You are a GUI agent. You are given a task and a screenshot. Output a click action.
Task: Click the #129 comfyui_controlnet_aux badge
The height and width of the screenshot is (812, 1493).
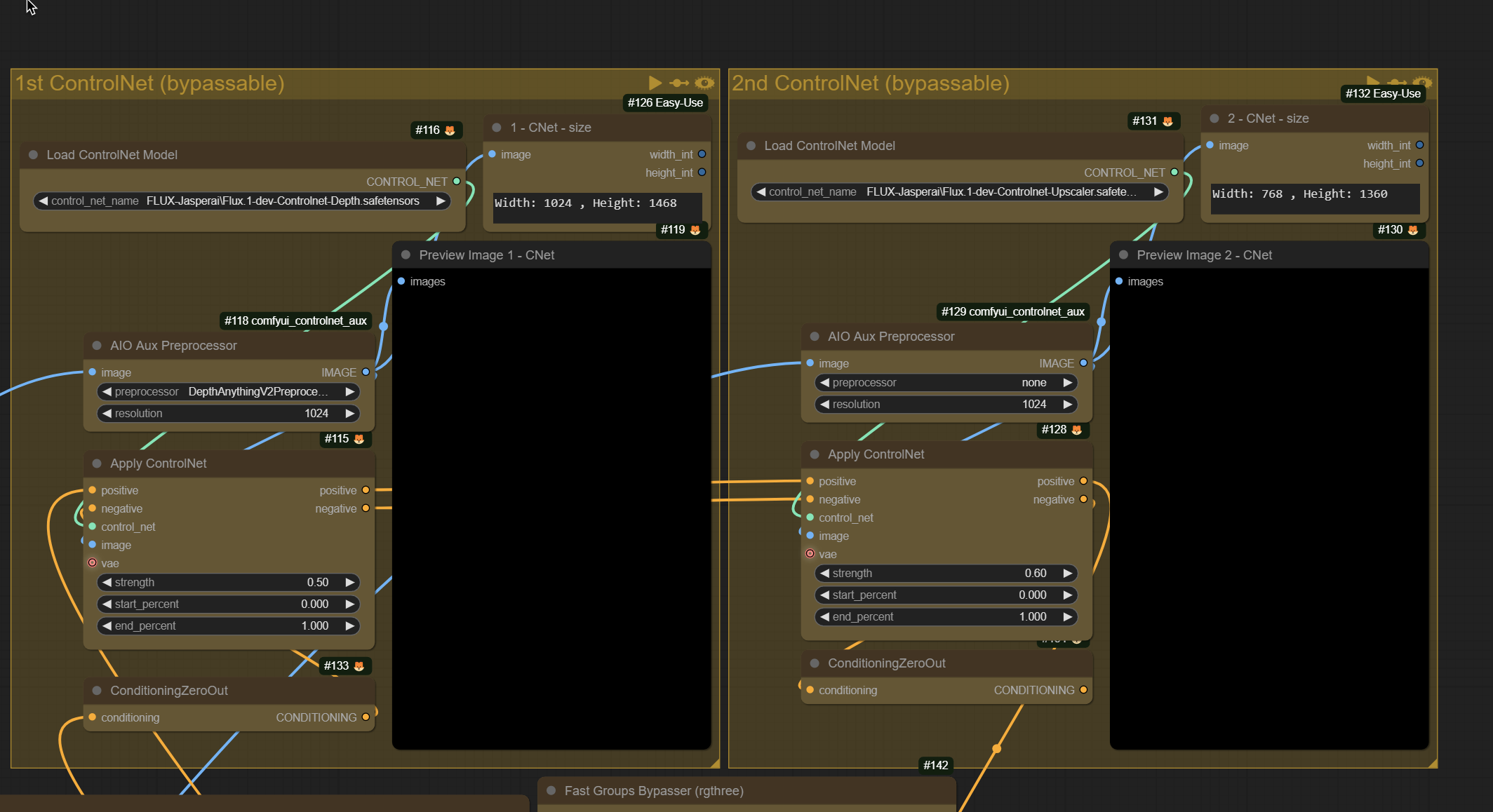[1012, 311]
